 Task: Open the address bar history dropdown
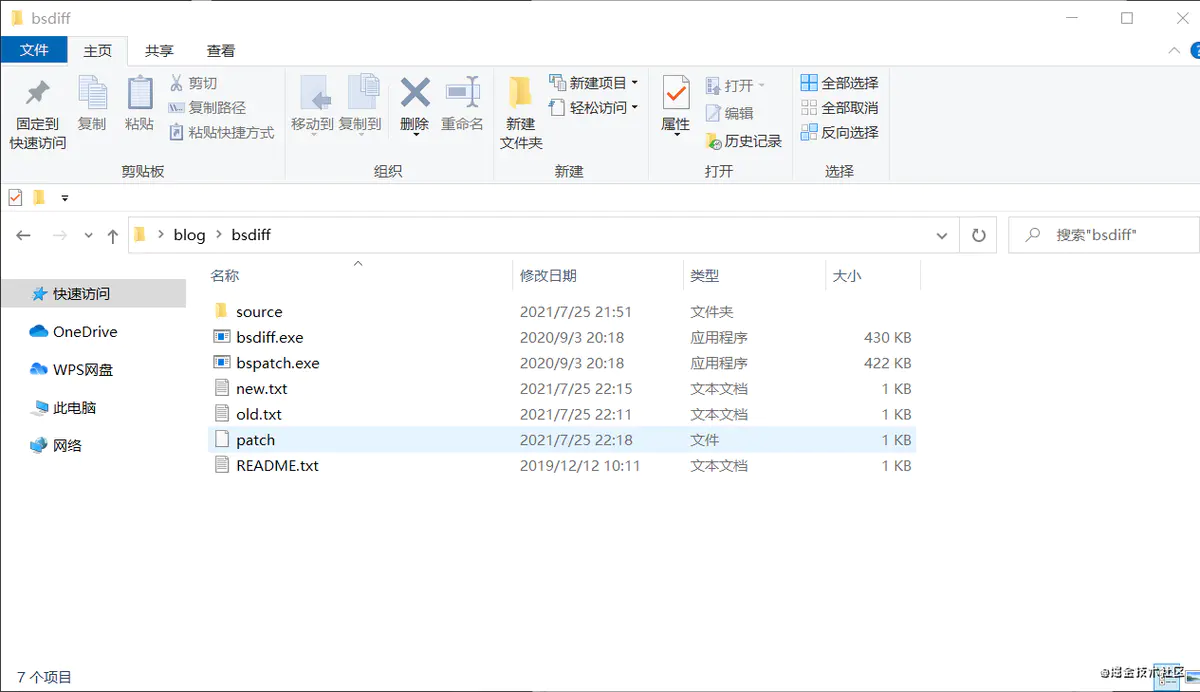pyautogui.click(x=941, y=234)
